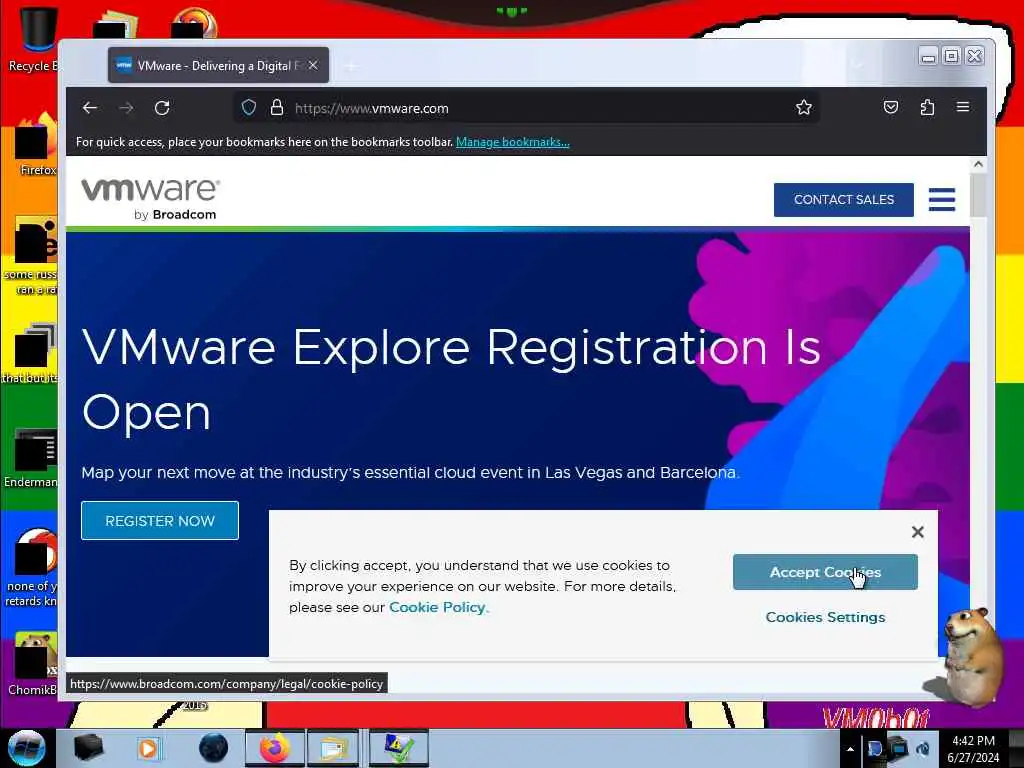The height and width of the screenshot is (768, 1024).
Task: Open the Extensions puzzle icon
Action: click(927, 107)
